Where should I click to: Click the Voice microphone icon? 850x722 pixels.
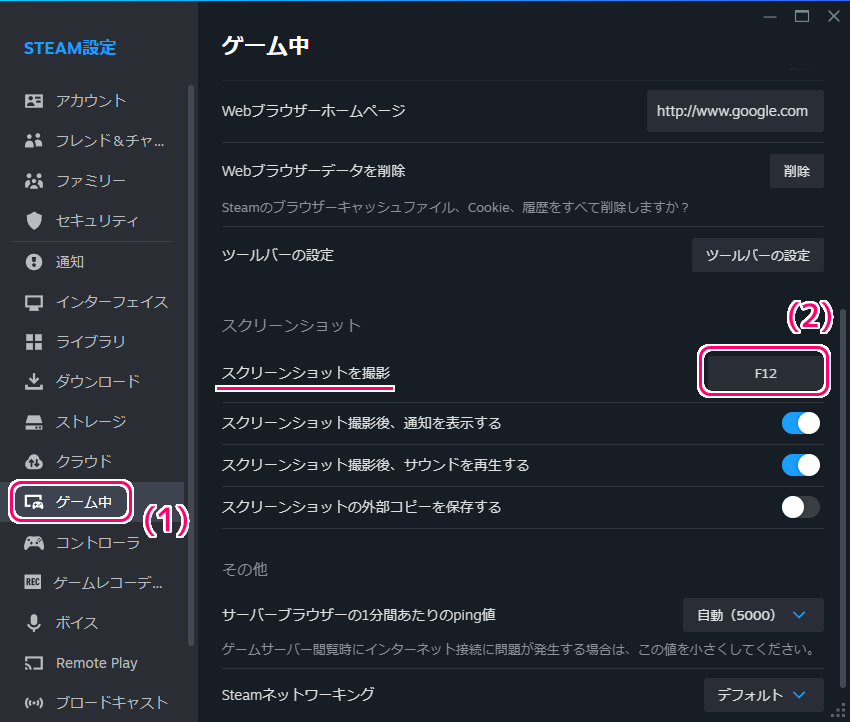(x=34, y=623)
